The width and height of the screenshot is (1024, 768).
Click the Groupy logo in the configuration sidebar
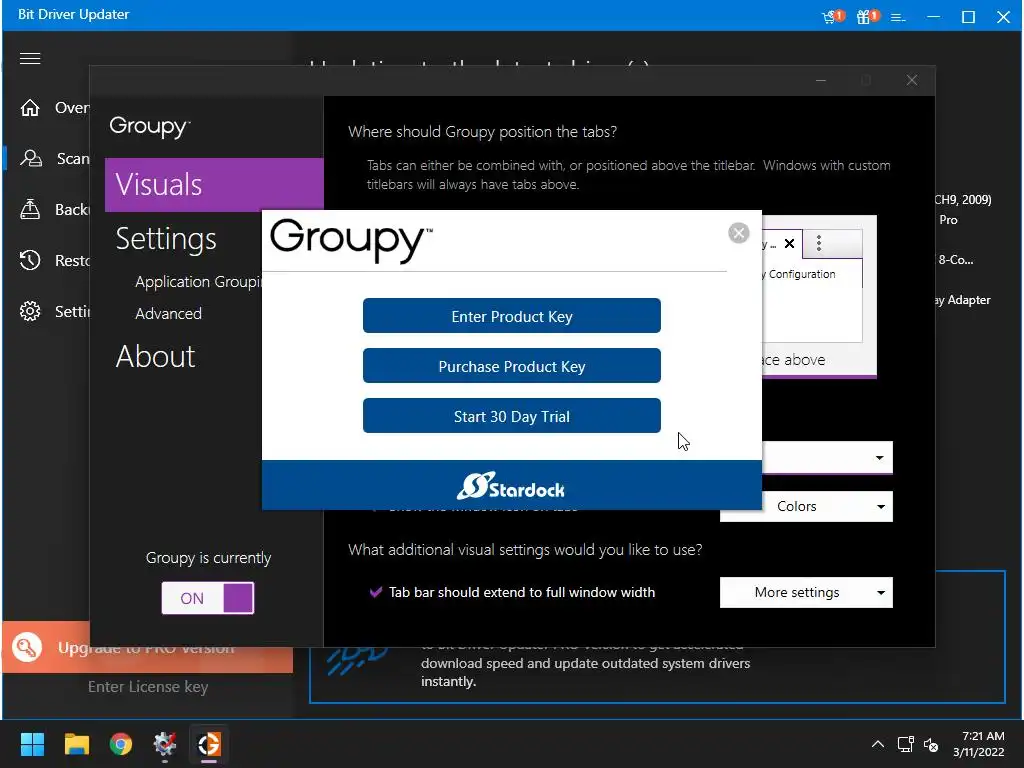click(x=150, y=126)
